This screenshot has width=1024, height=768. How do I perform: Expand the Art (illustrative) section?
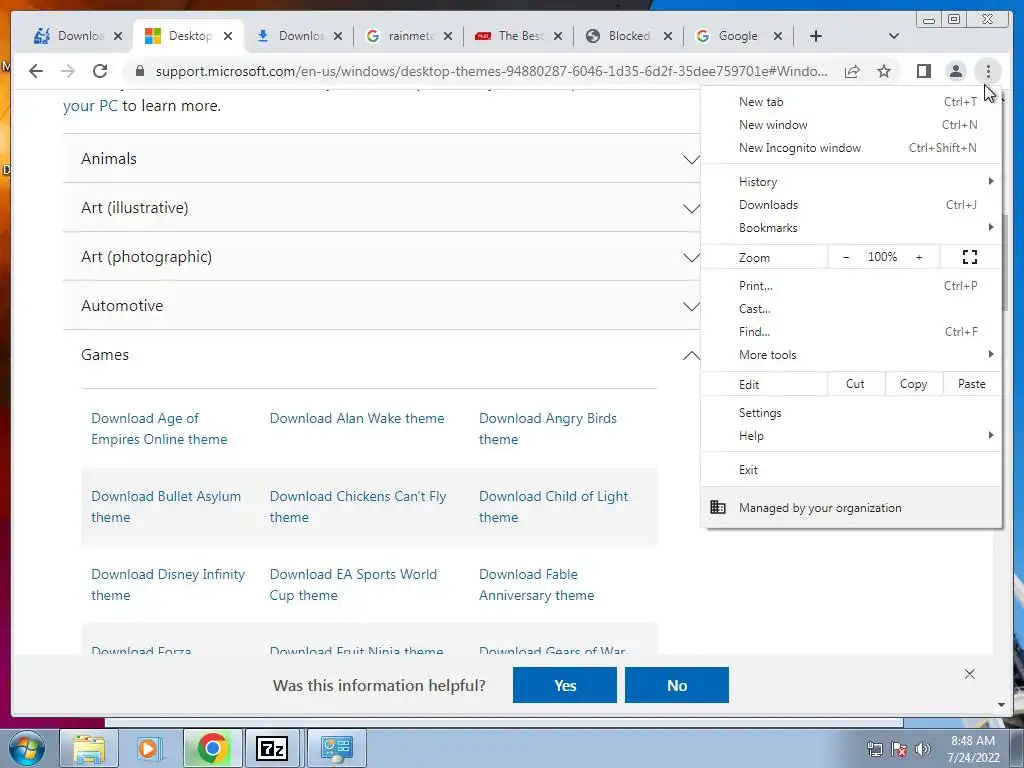point(381,208)
